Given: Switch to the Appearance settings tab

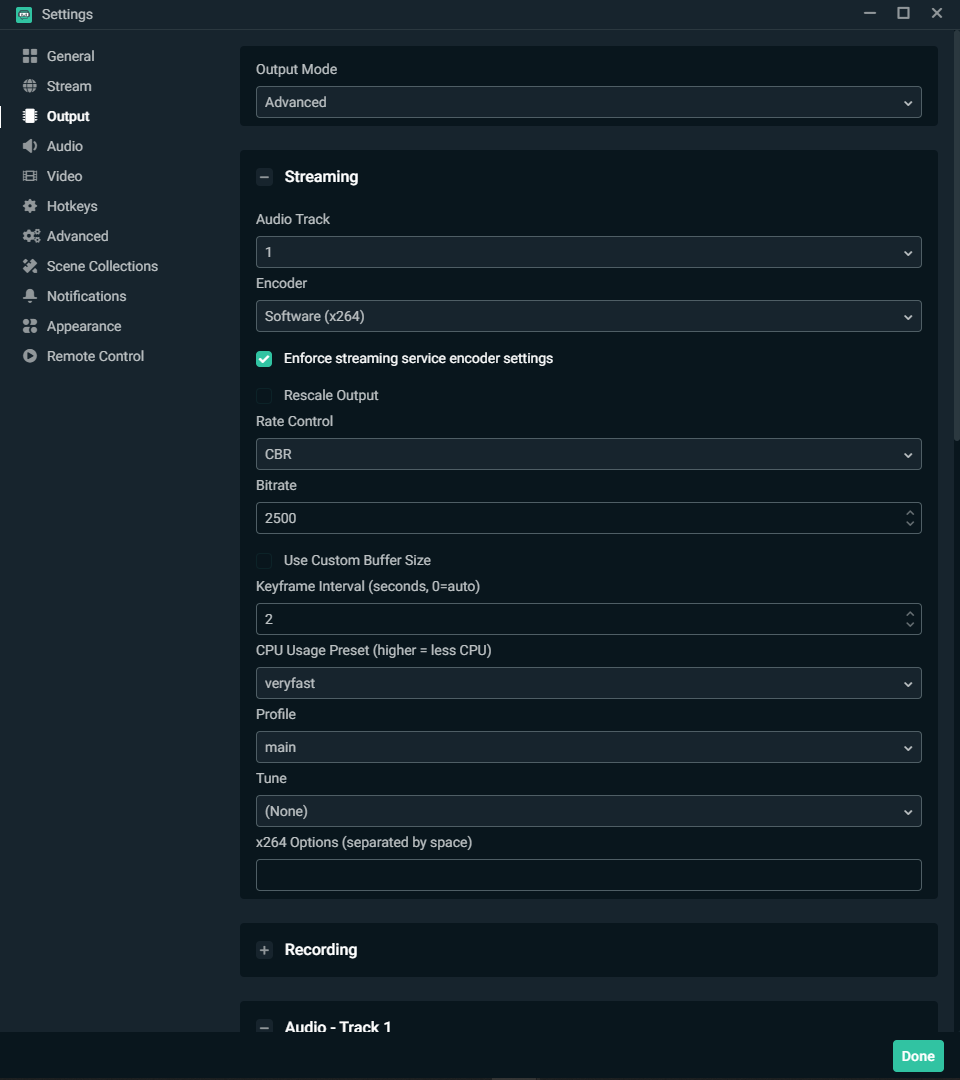Looking at the screenshot, I should (x=84, y=326).
